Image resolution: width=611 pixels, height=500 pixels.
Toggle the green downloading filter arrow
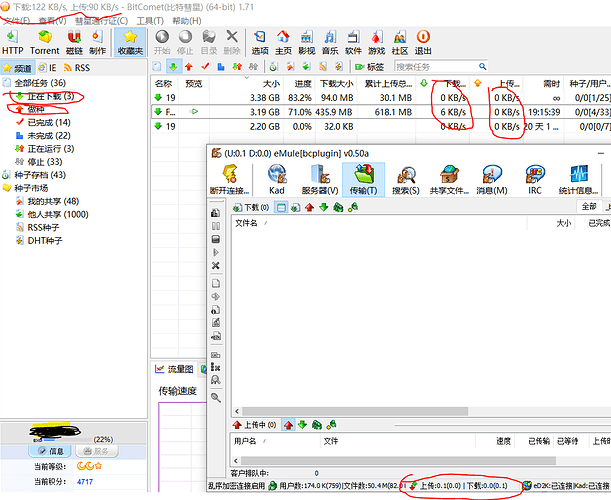point(173,67)
